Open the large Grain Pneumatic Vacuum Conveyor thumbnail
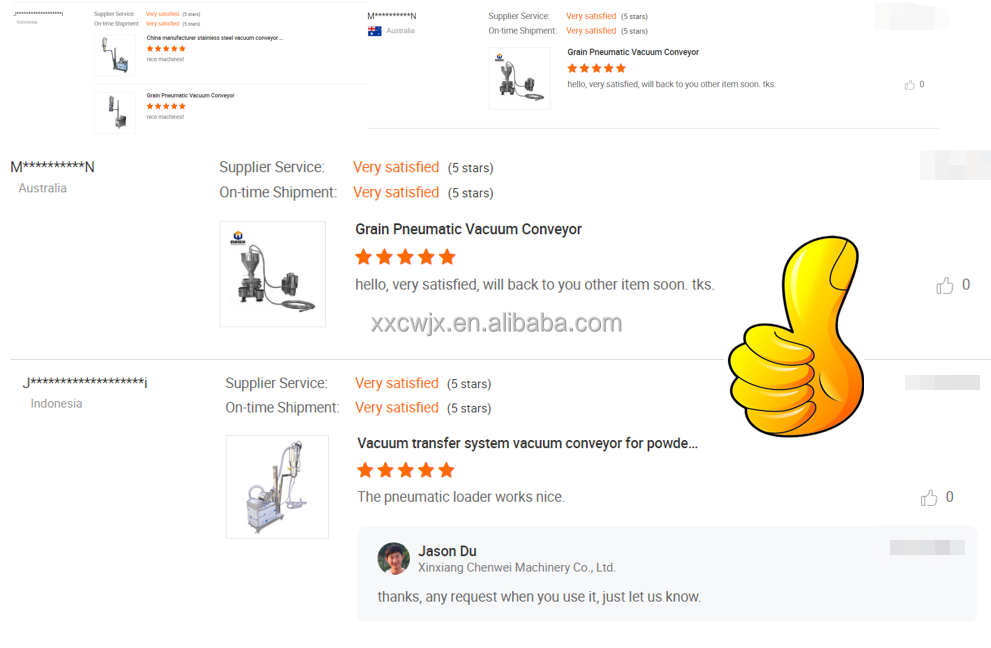 (272, 274)
